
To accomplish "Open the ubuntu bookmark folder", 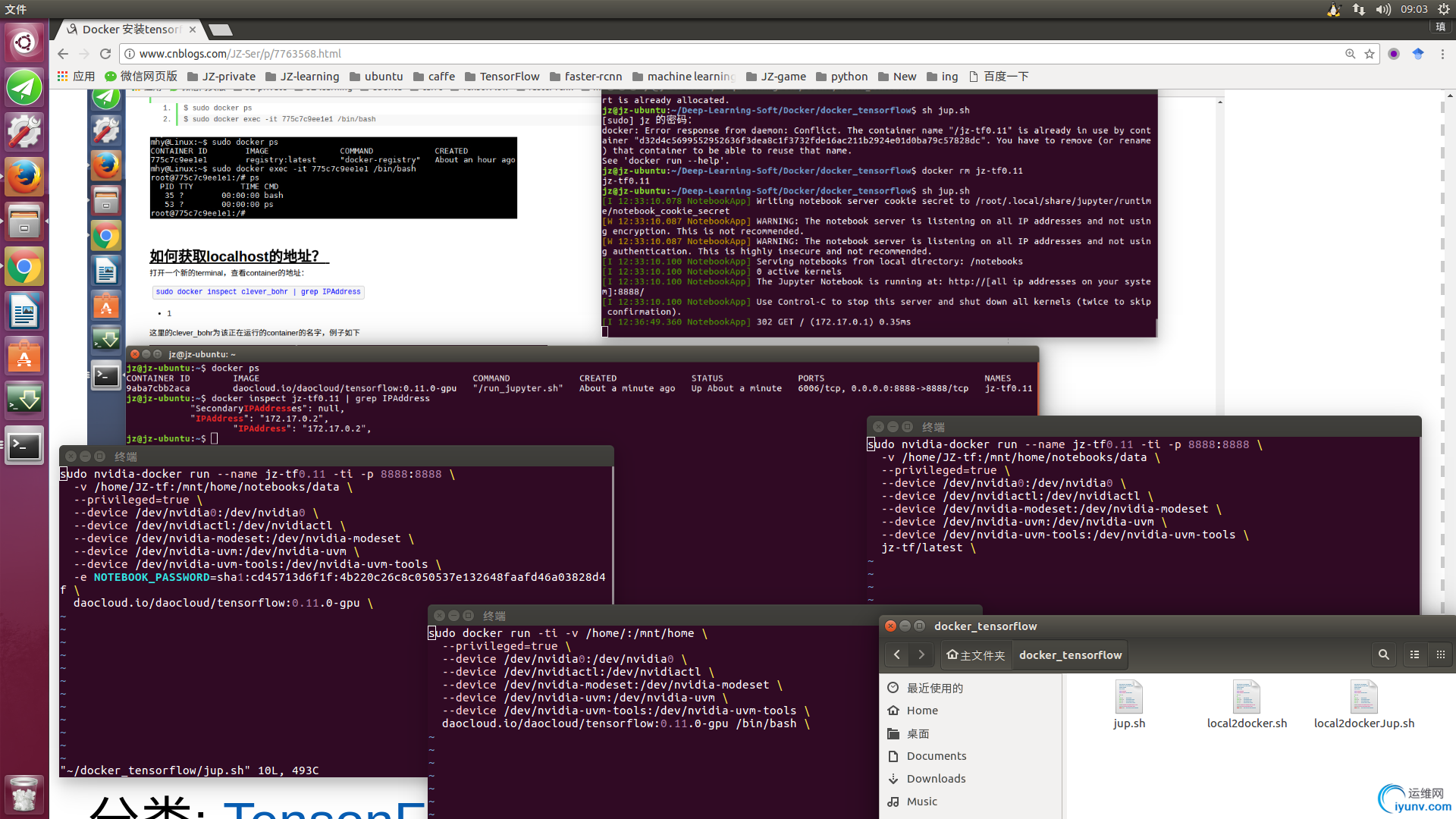I will 376,77.
